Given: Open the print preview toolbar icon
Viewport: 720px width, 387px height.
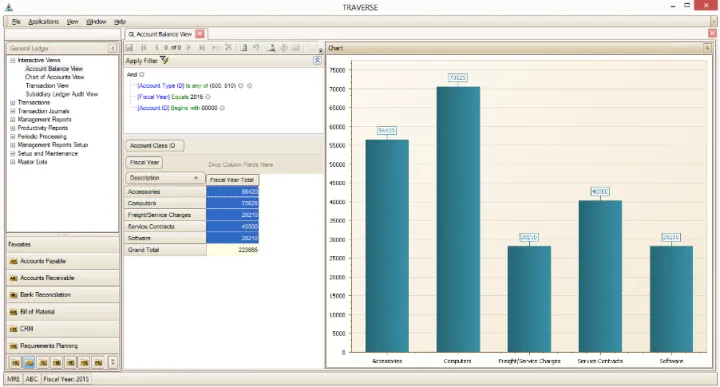Looking at the screenshot, I should [271, 48].
